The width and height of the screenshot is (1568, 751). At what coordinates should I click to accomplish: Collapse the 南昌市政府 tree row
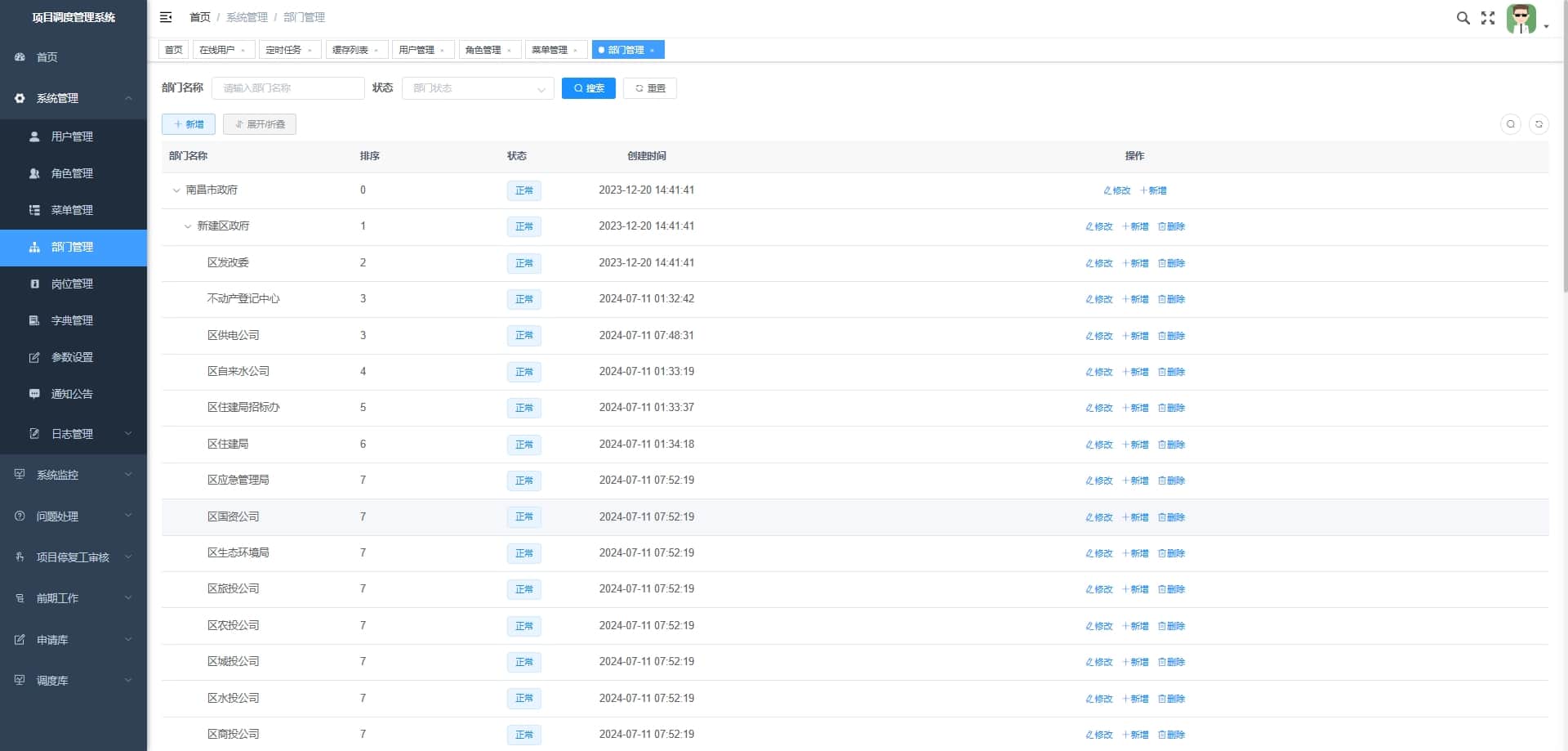click(176, 190)
